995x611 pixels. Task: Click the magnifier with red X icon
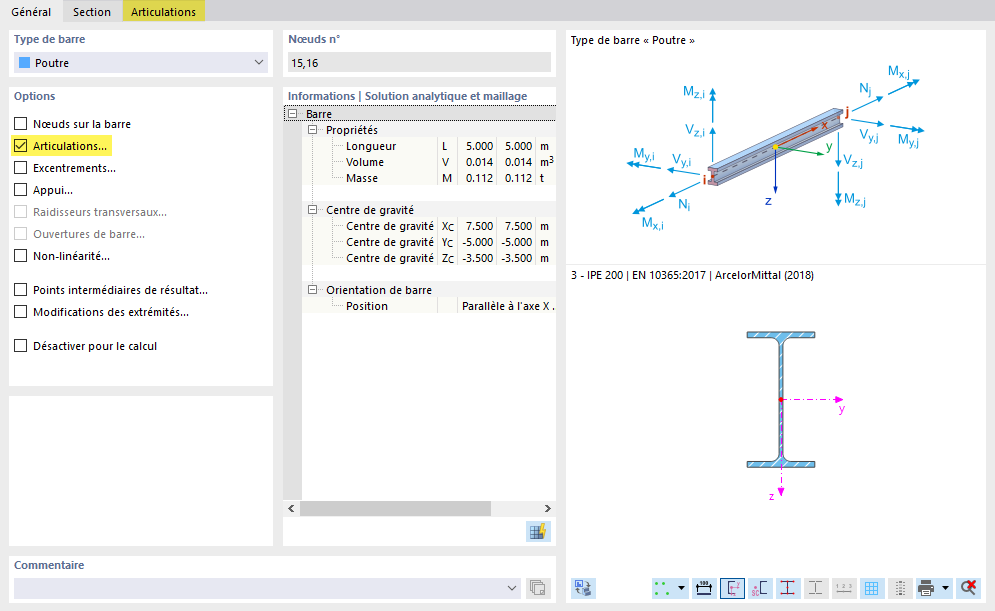[x=968, y=588]
